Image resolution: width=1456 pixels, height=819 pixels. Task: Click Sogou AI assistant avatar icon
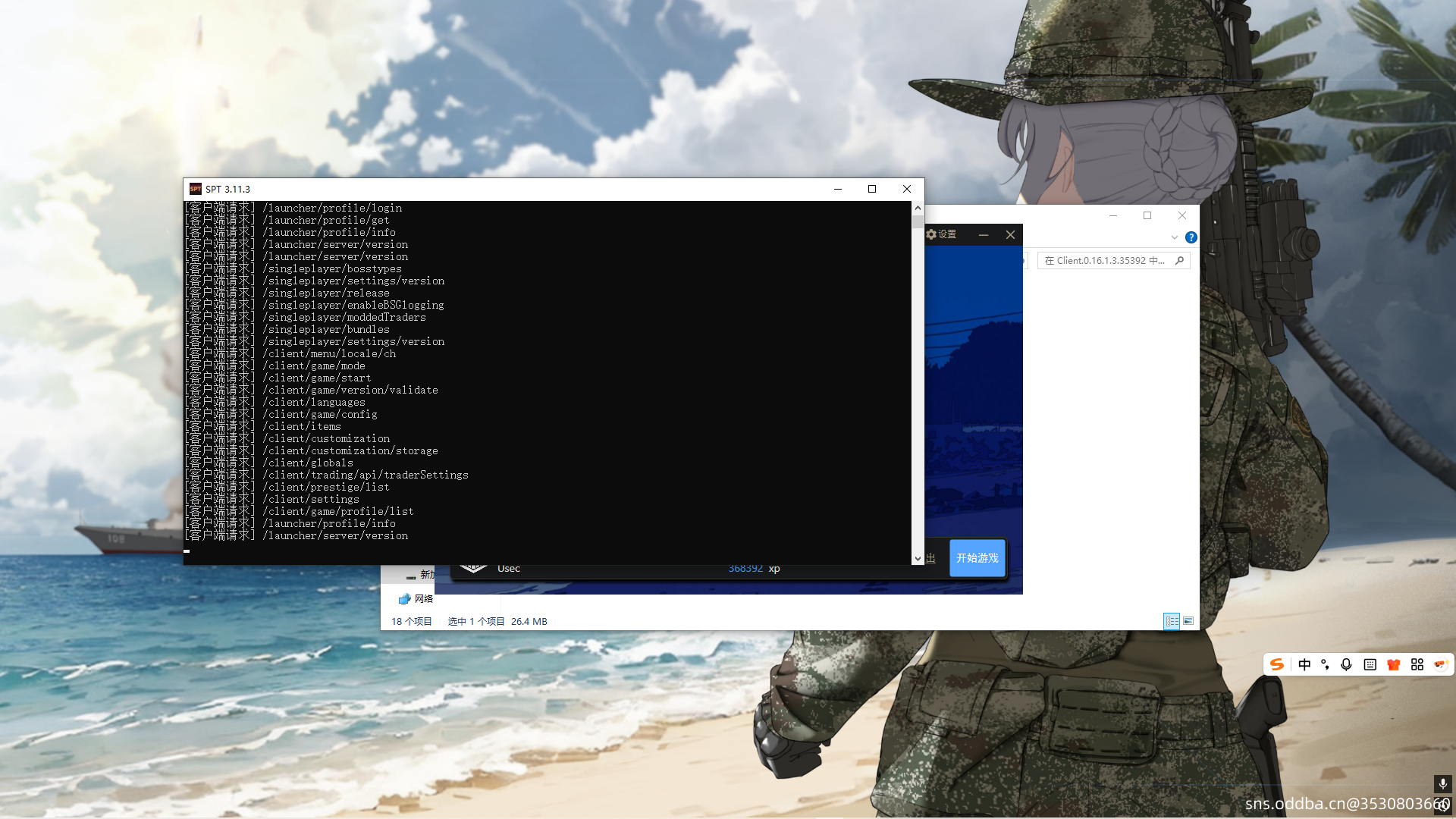[1440, 664]
